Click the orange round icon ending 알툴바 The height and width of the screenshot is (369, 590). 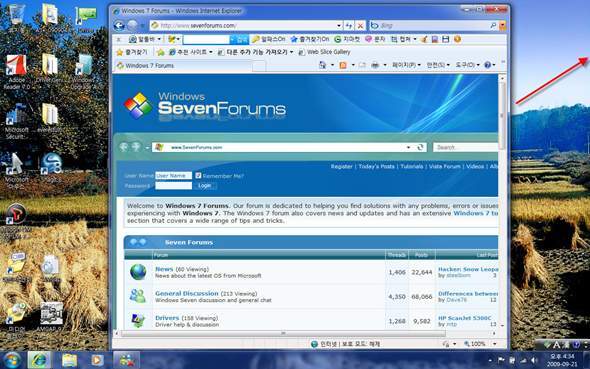click(x=457, y=39)
